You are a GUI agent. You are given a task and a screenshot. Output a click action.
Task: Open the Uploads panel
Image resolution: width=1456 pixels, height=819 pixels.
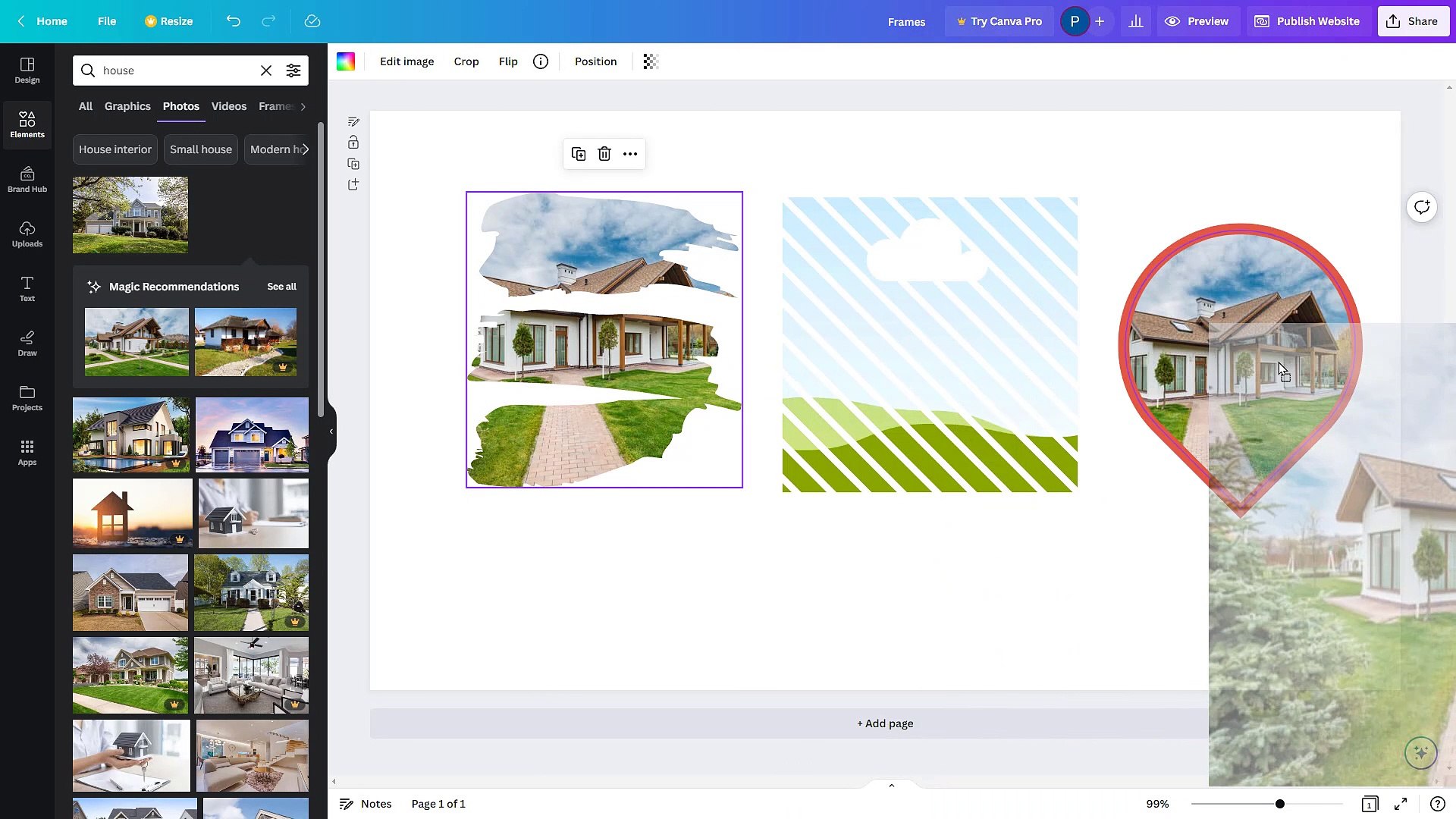tap(27, 234)
